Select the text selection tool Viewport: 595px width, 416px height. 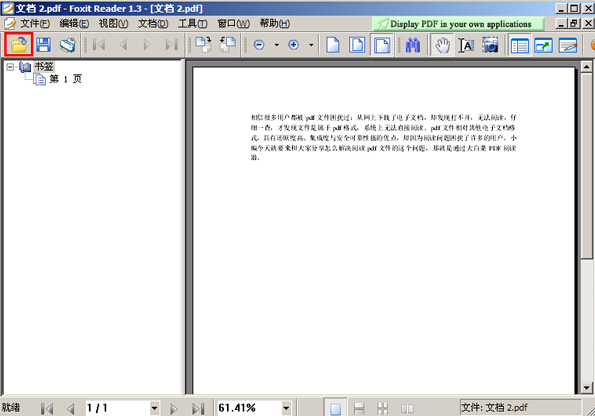pyautogui.click(x=466, y=45)
